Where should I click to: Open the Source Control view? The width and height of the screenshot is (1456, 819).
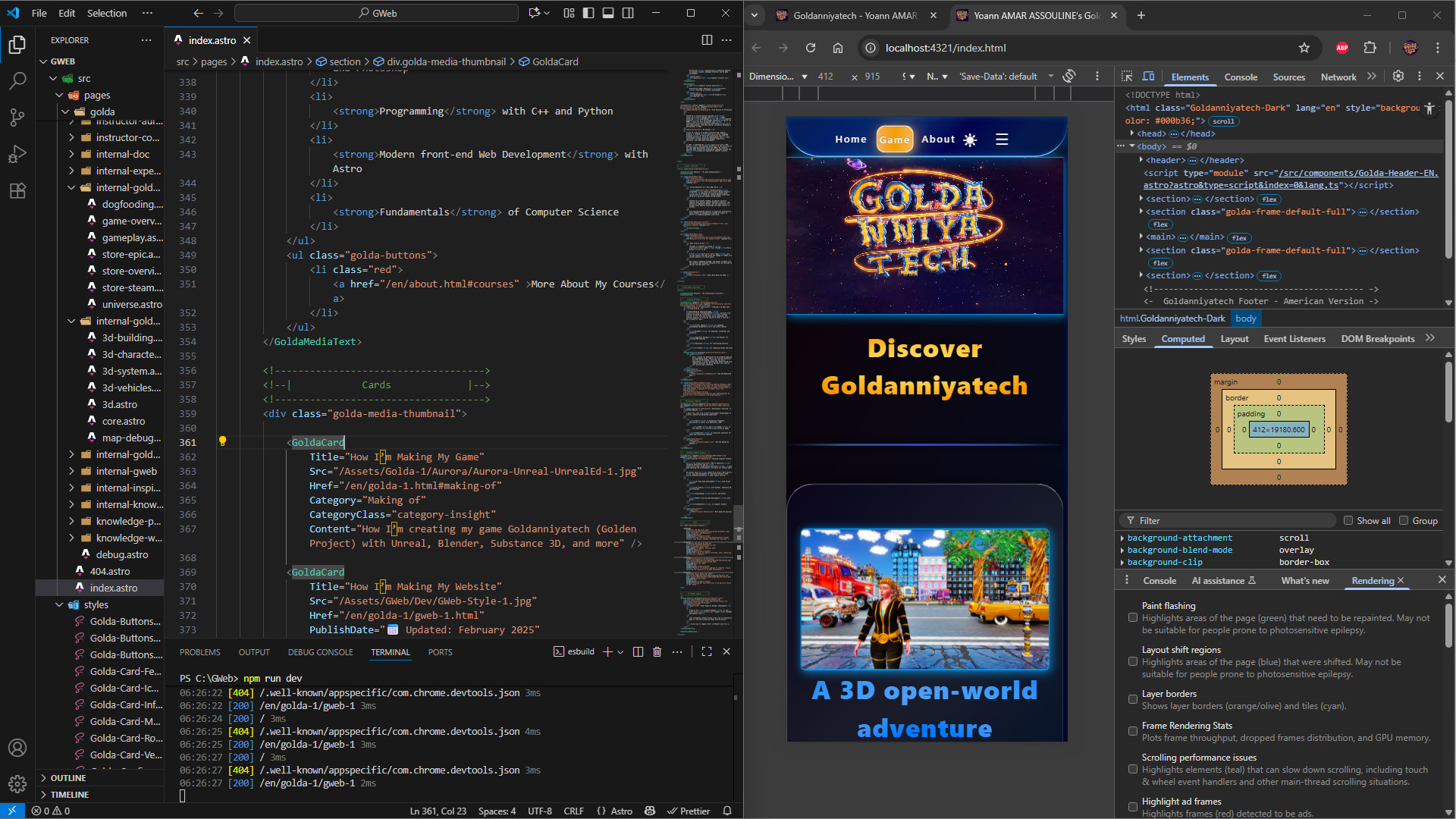click(x=17, y=117)
